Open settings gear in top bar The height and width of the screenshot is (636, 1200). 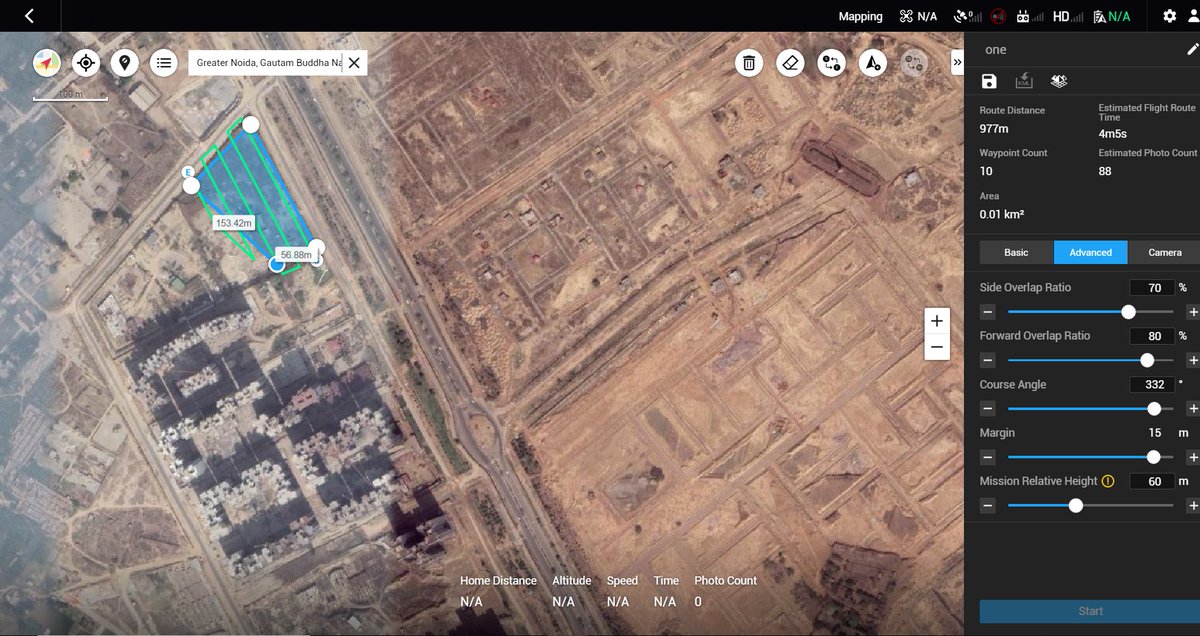tap(1170, 16)
